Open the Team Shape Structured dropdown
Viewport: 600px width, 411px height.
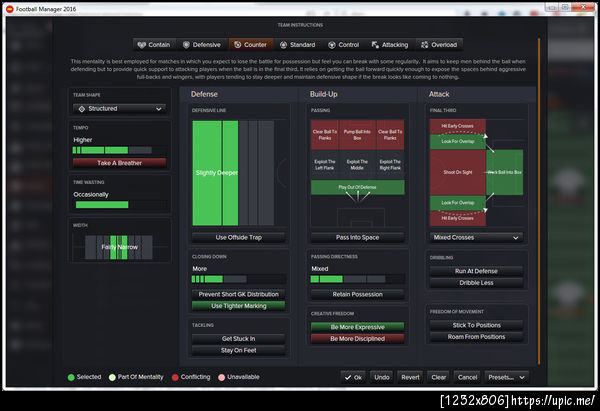point(119,109)
